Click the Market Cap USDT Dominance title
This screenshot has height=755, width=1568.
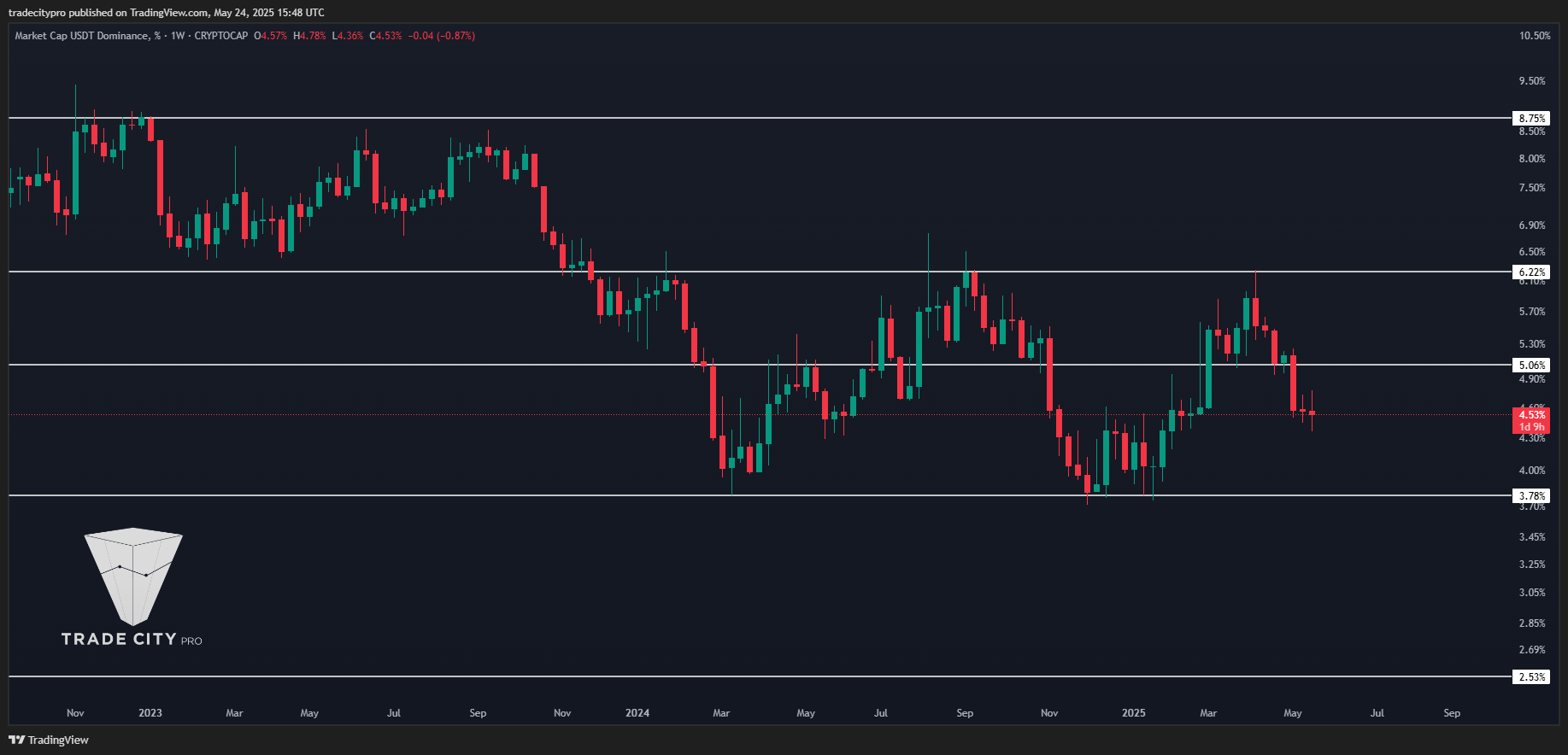[x=87, y=36]
